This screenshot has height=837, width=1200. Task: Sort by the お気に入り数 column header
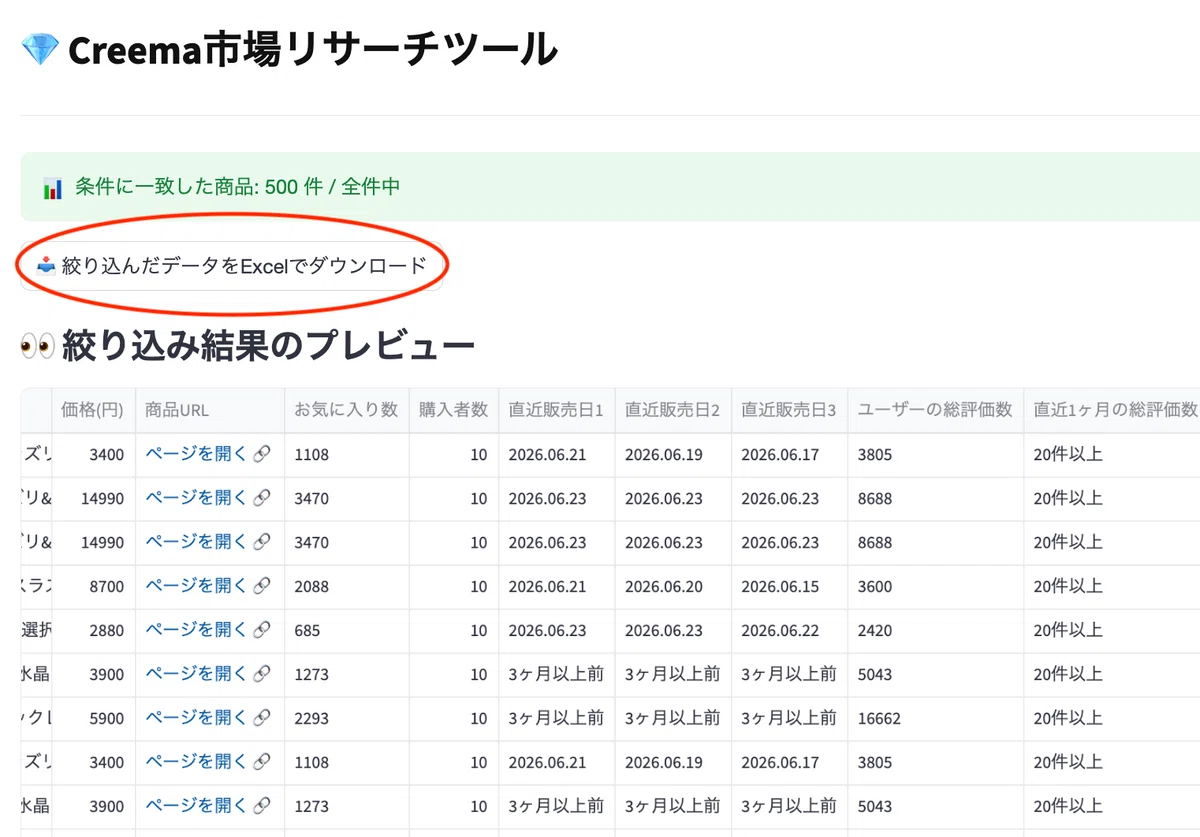pos(346,410)
